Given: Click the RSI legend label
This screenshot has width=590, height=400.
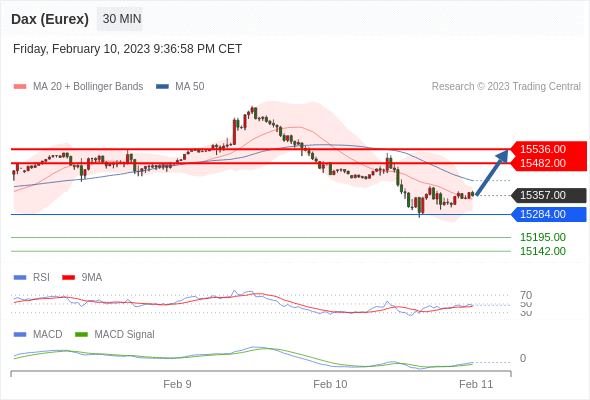Looking at the screenshot, I should [x=41, y=278].
